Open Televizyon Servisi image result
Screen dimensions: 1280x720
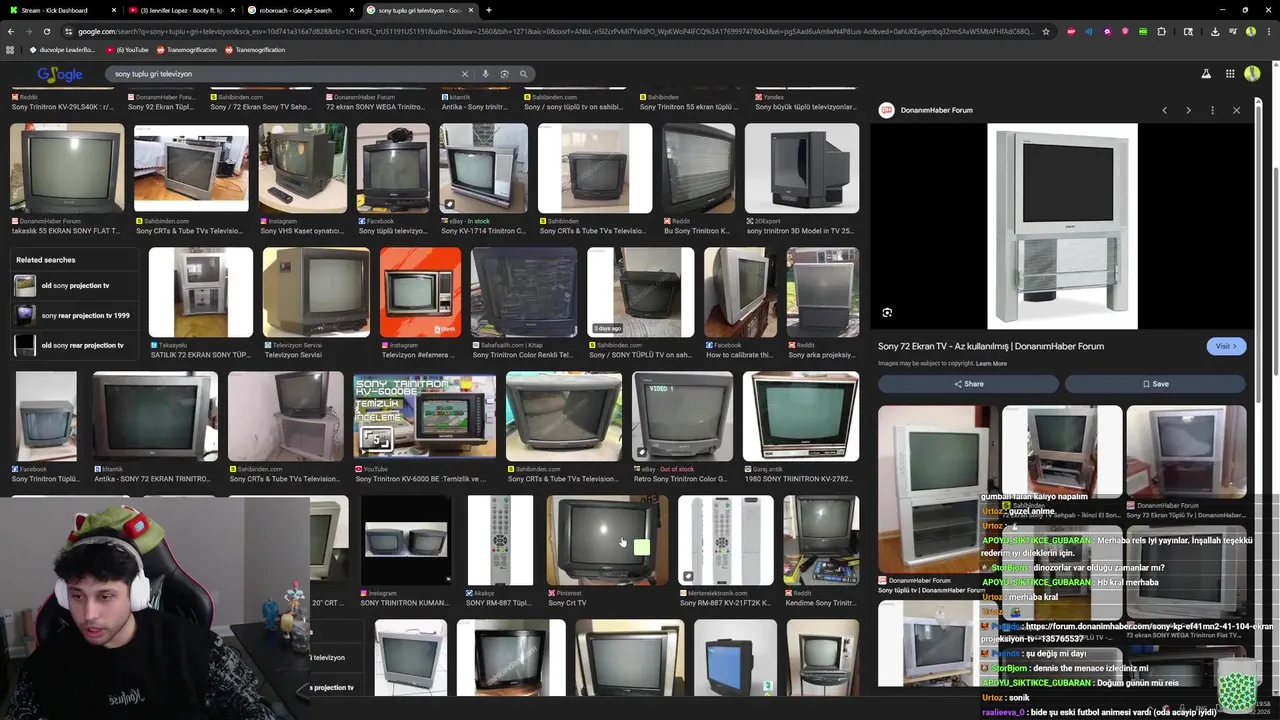pos(316,292)
